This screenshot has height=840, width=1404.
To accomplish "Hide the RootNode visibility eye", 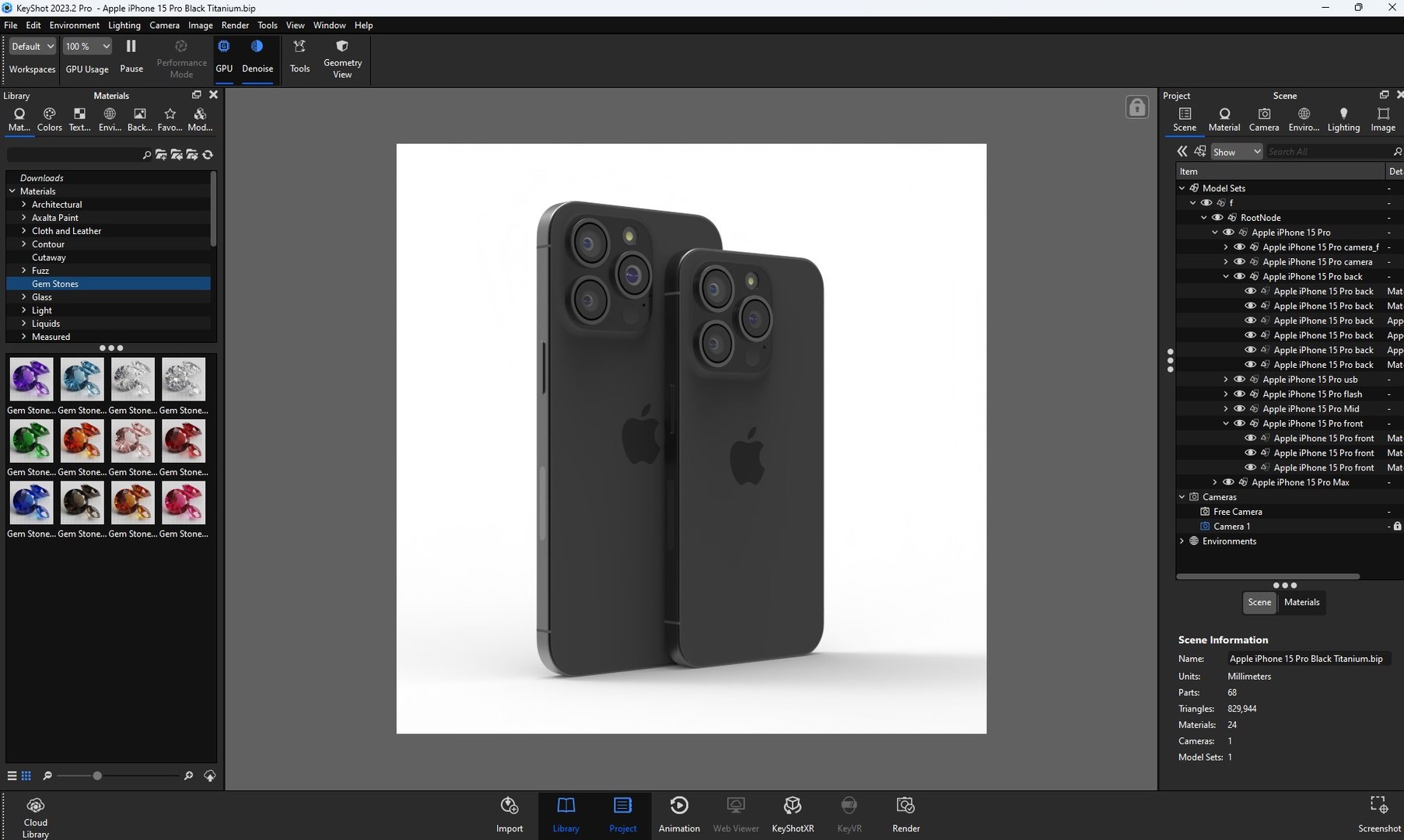I will (1217, 218).
